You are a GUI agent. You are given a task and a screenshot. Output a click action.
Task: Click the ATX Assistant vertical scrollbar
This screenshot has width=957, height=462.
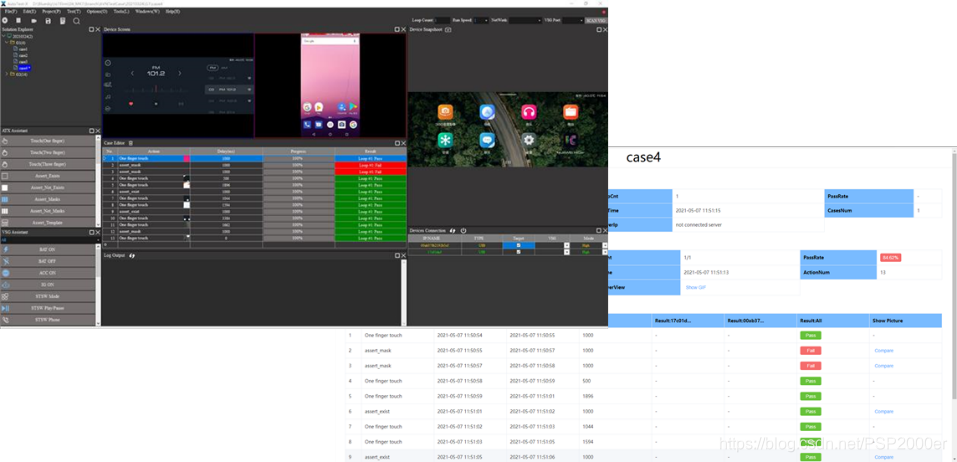click(x=98, y=181)
